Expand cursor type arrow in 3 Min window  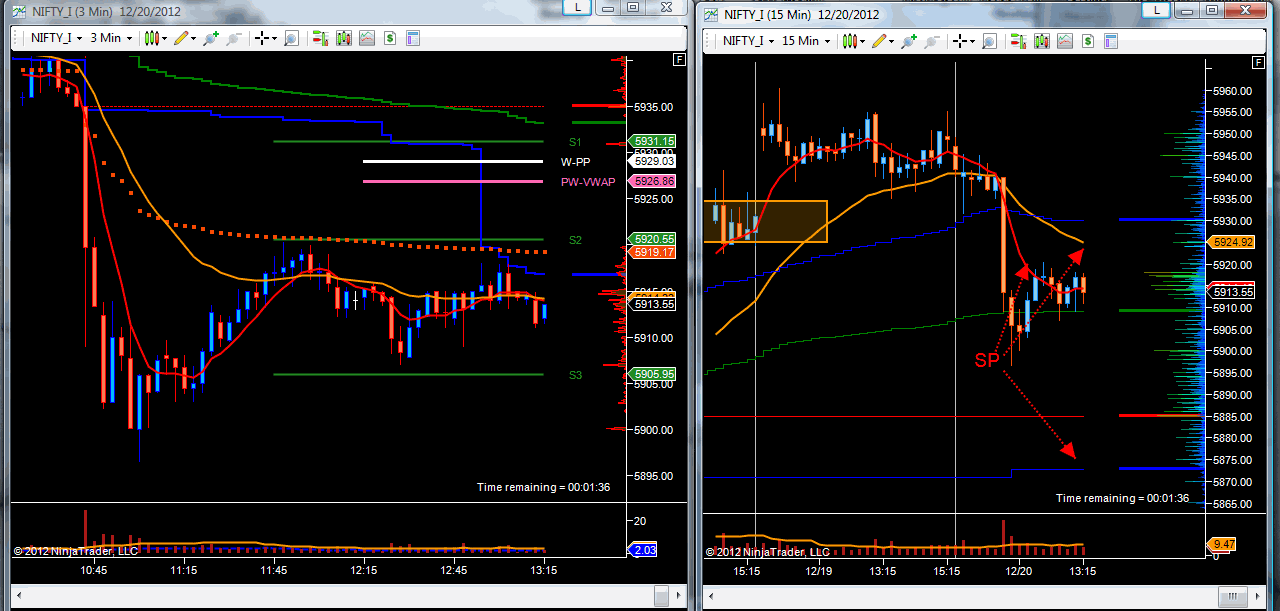274,38
